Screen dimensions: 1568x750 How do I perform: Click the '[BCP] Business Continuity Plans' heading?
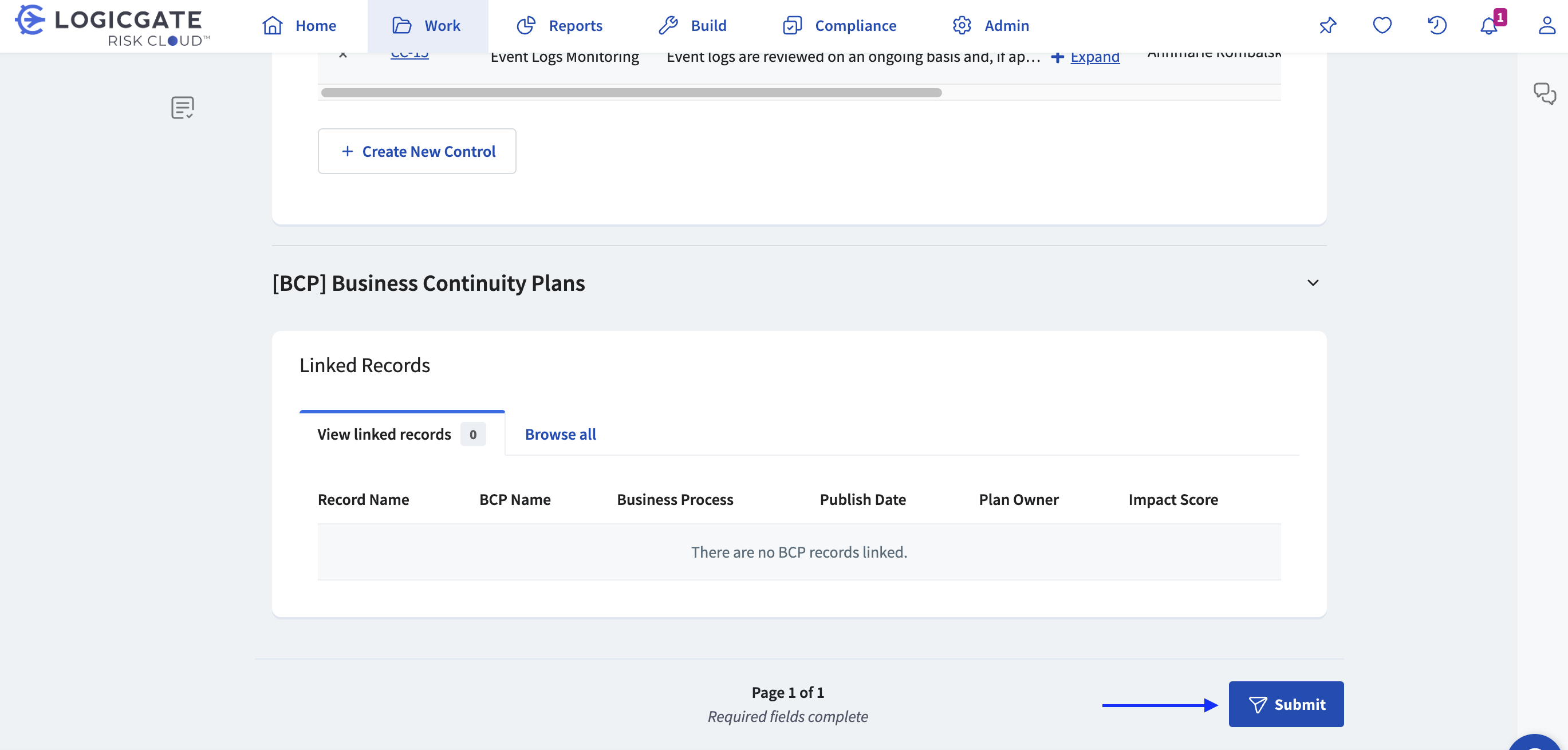[x=428, y=283]
